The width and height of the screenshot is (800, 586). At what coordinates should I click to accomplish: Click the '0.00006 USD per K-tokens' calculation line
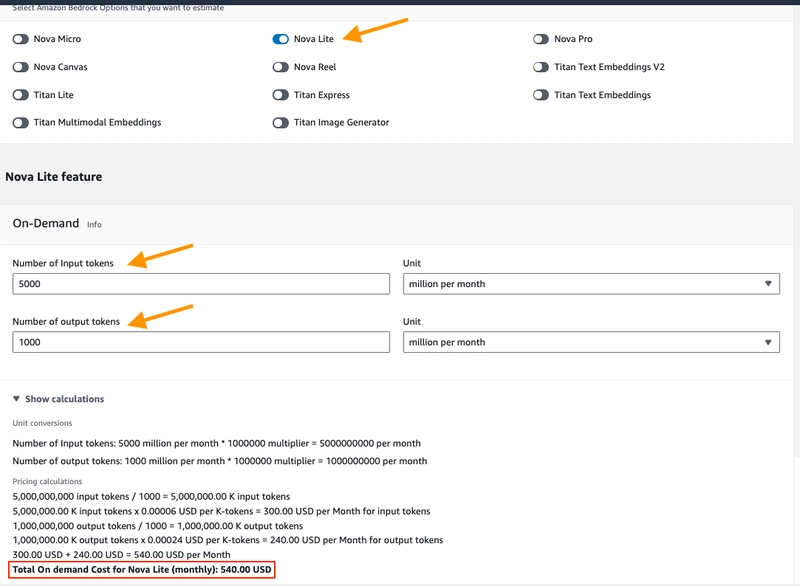tap(221, 511)
